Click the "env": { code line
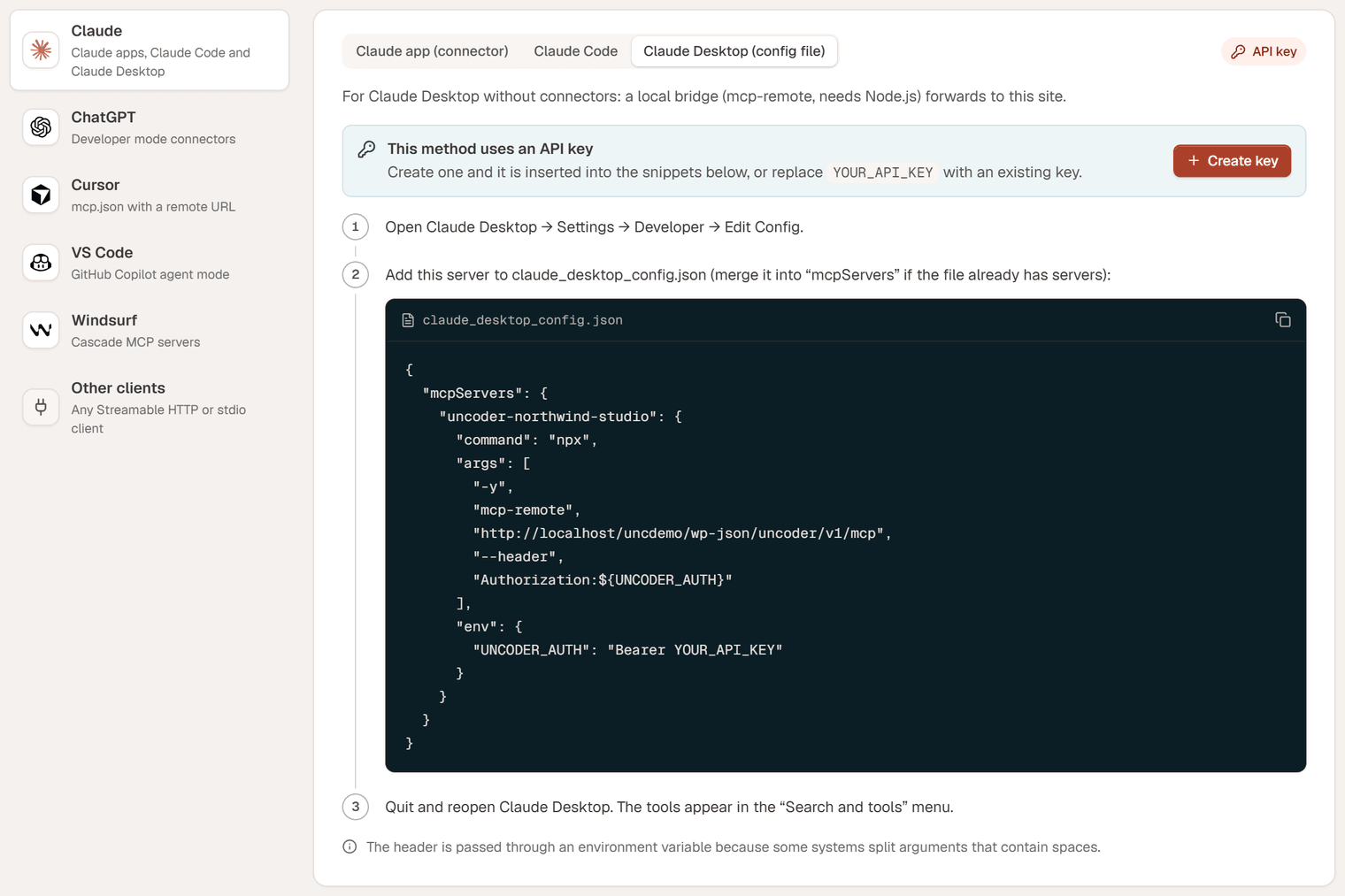 click(489, 626)
